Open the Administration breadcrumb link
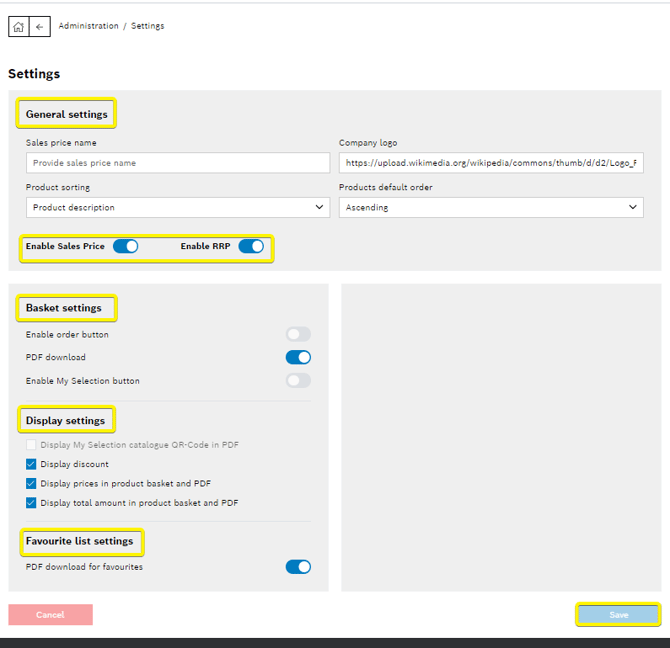This screenshot has width=670, height=648. (88, 26)
